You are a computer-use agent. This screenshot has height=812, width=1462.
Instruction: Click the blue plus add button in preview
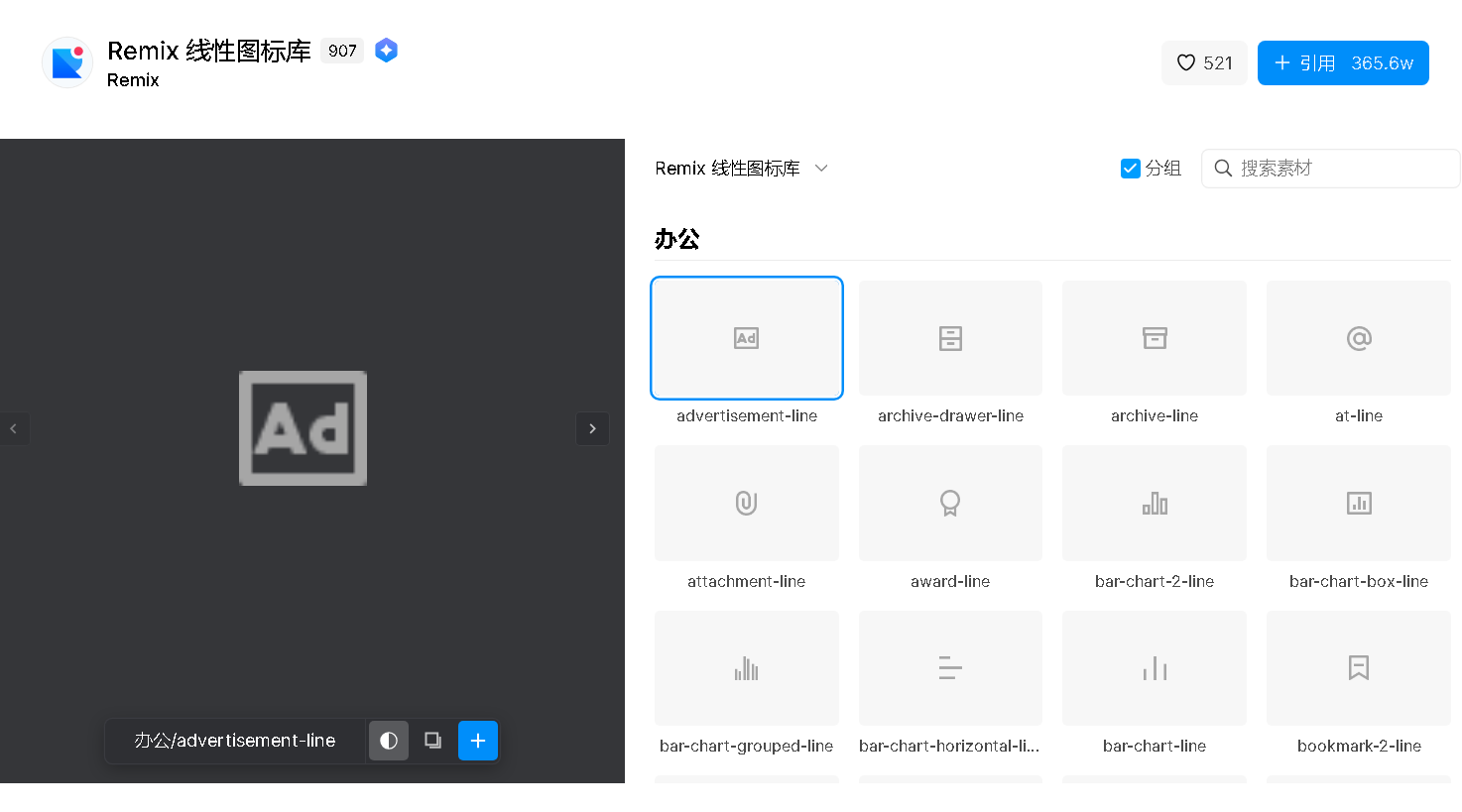coord(478,741)
